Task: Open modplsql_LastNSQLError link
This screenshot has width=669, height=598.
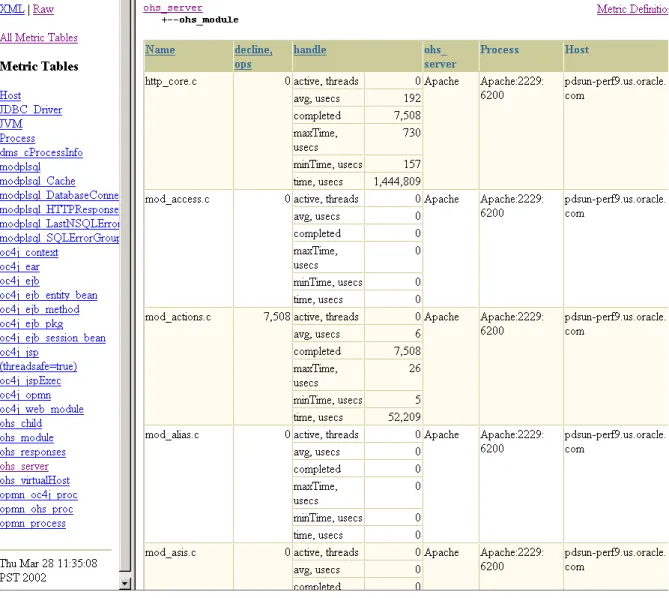Action: [x=59, y=224]
